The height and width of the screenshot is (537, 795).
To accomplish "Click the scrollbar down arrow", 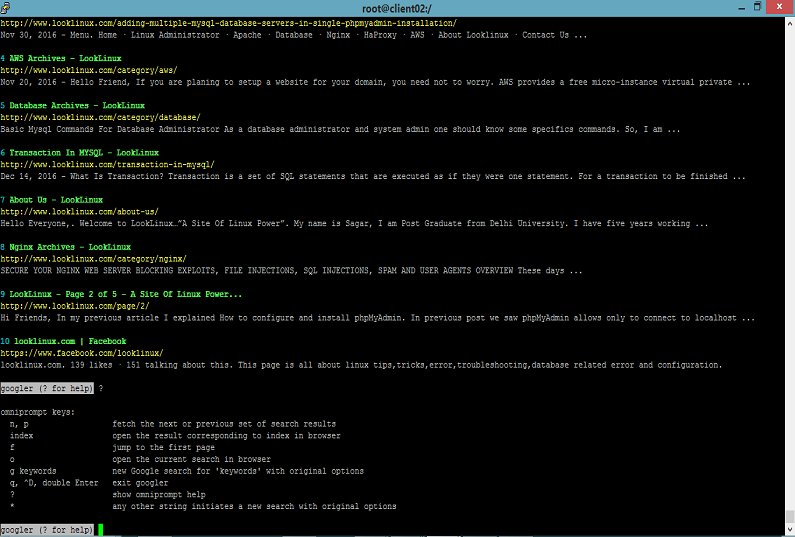I will point(790,530).
